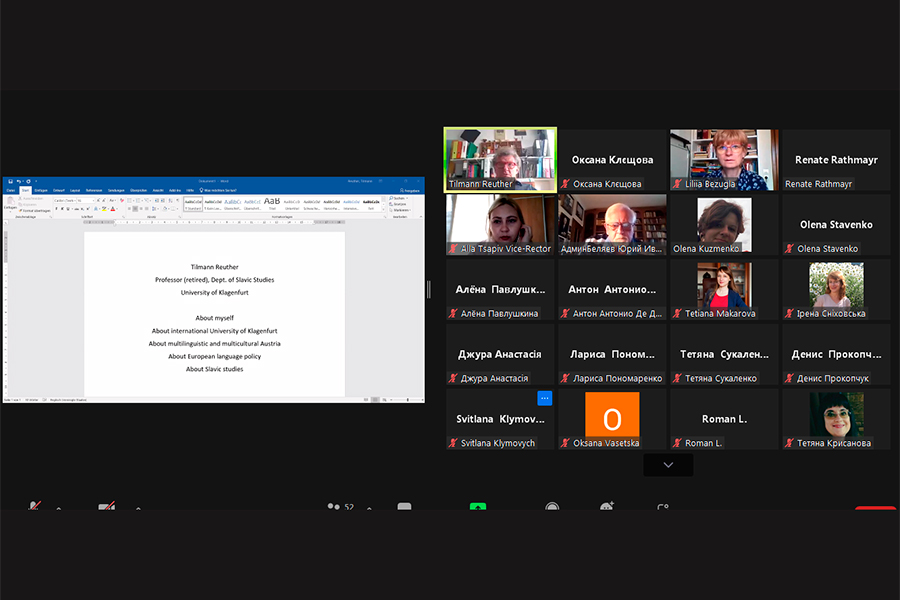
Task: Apply the Standard style in gallery
Action: coord(193,204)
